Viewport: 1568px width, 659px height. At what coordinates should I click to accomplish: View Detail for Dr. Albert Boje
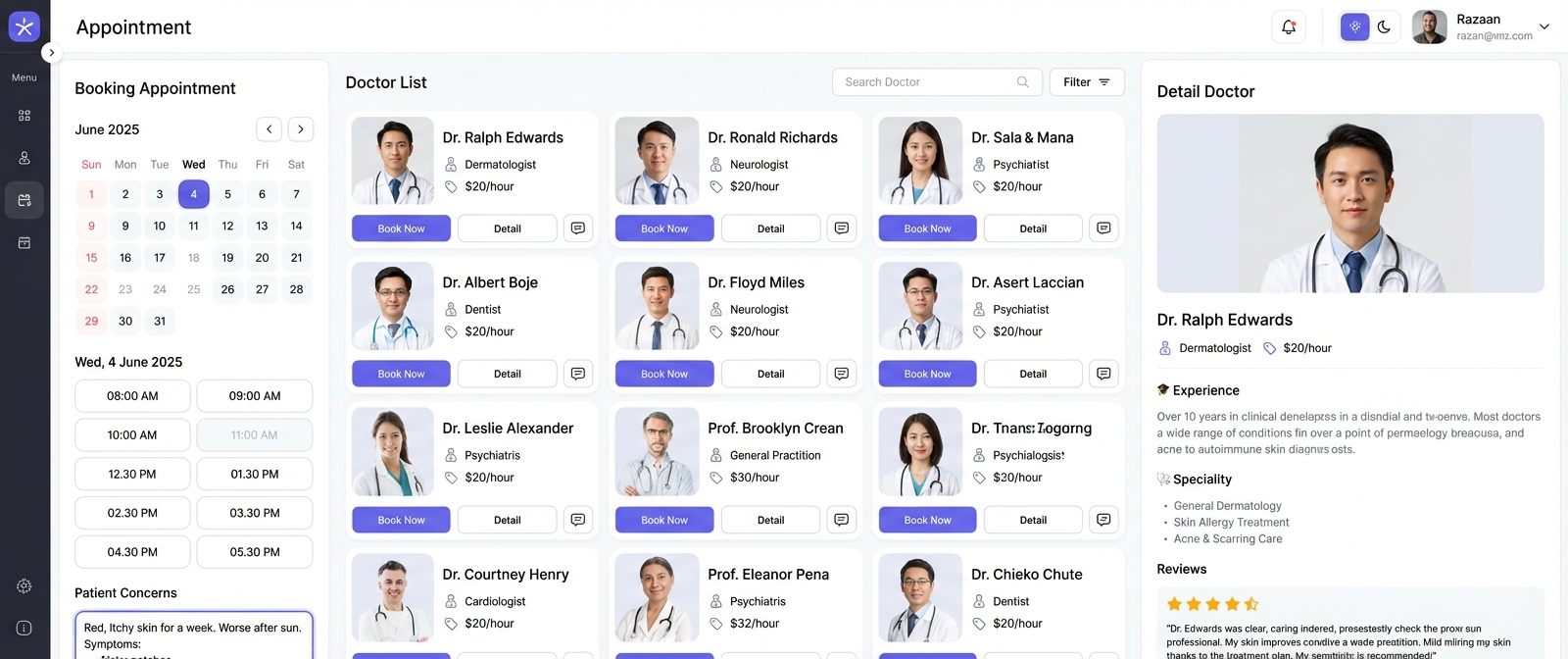coord(508,374)
